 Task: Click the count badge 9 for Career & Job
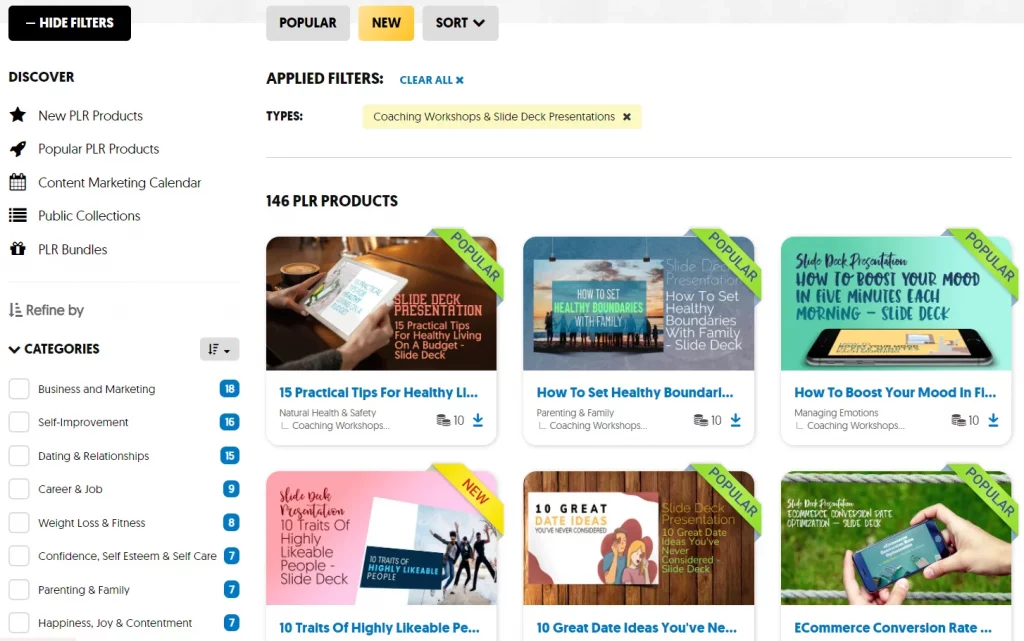tap(231, 489)
